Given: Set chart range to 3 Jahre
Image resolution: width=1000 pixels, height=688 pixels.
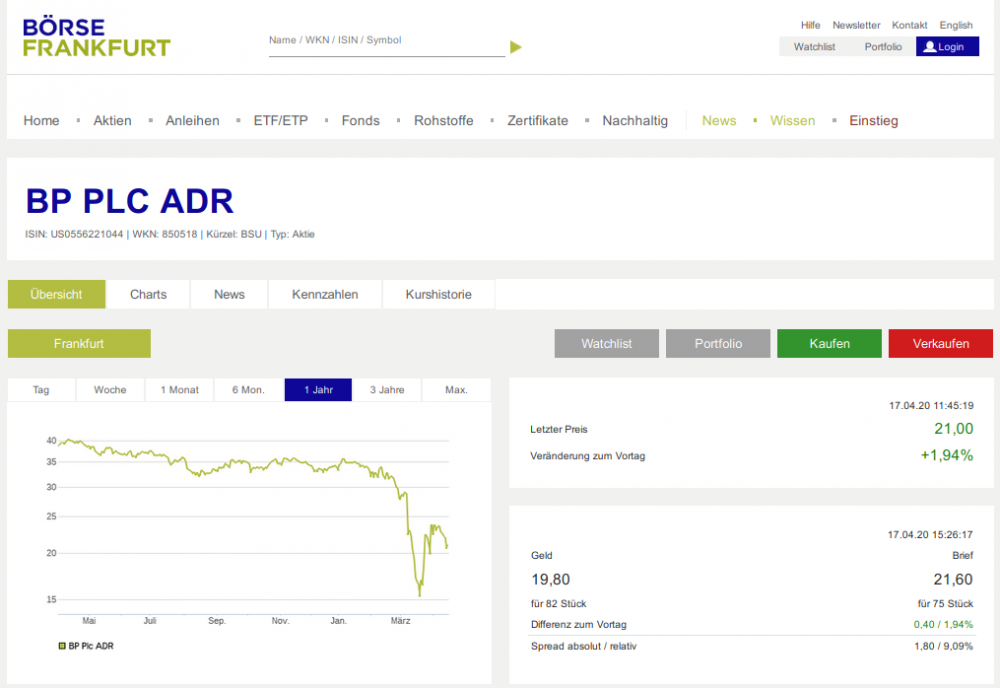Looking at the screenshot, I should 387,390.
